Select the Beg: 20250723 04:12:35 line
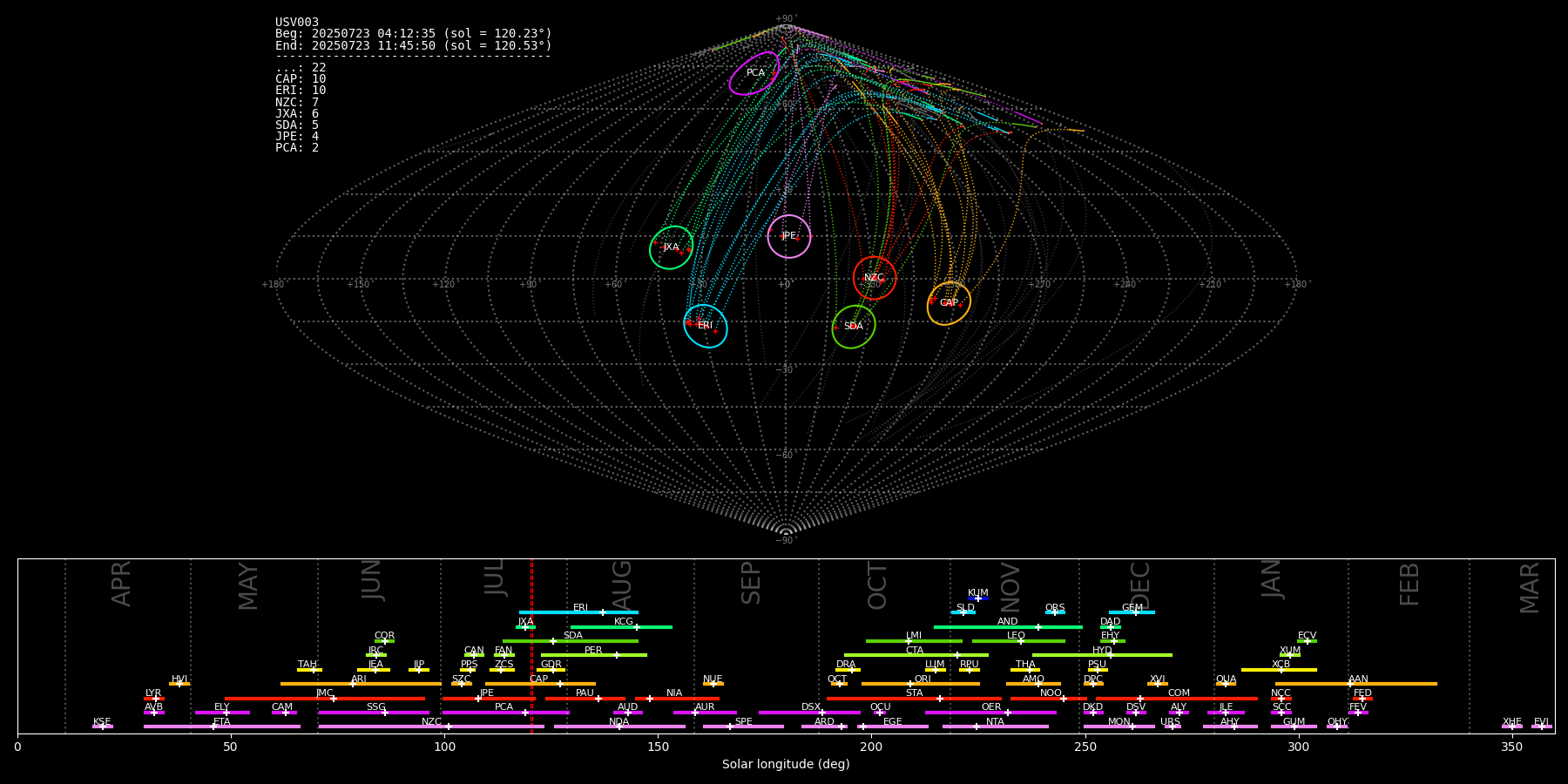This screenshot has width=1568, height=784. 414,34
